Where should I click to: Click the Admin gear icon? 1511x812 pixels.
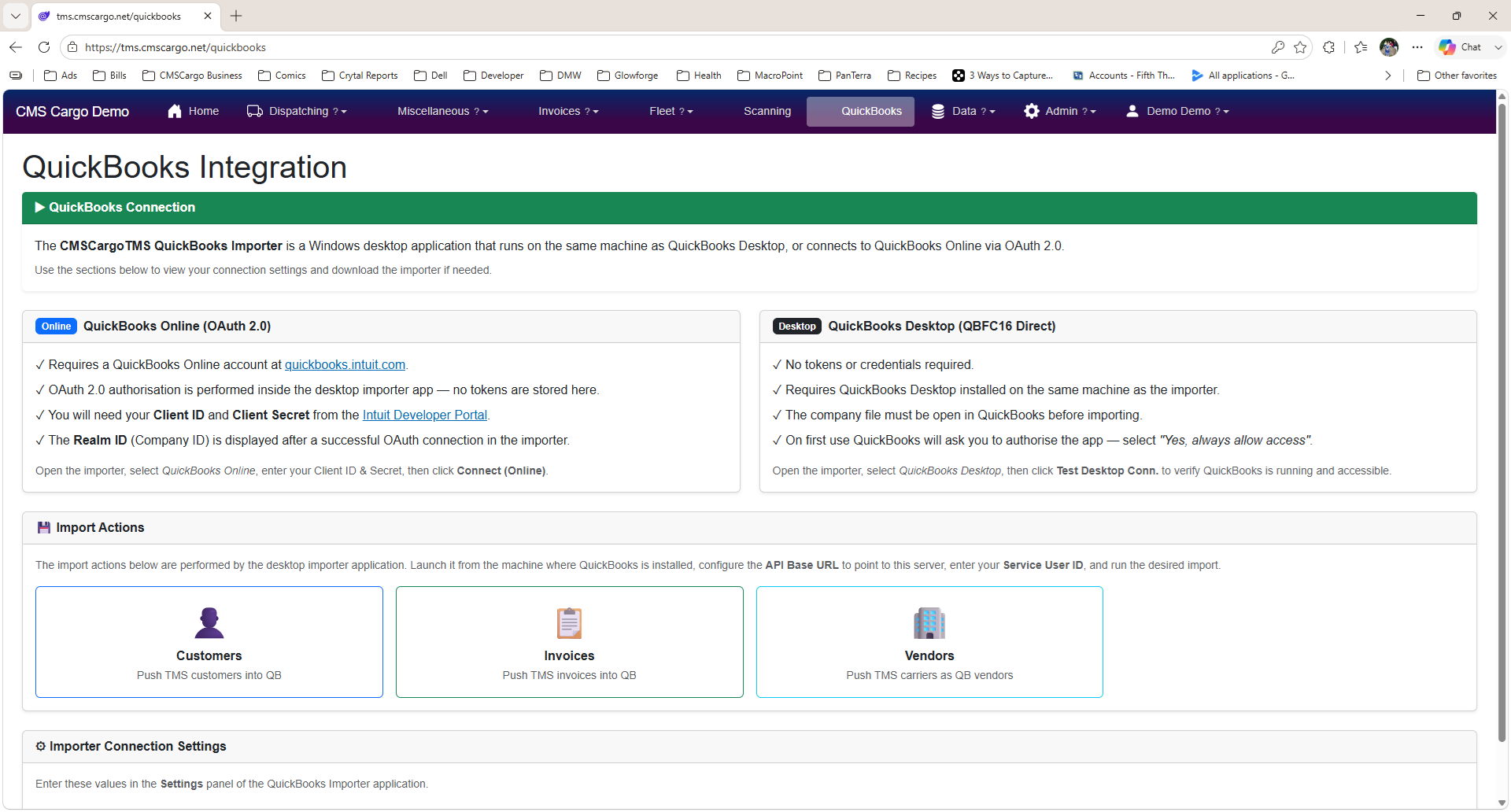1032,111
